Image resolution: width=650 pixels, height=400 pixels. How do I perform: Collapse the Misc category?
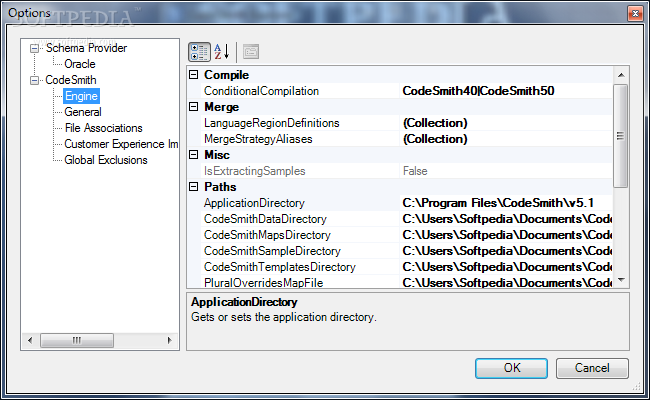point(194,155)
